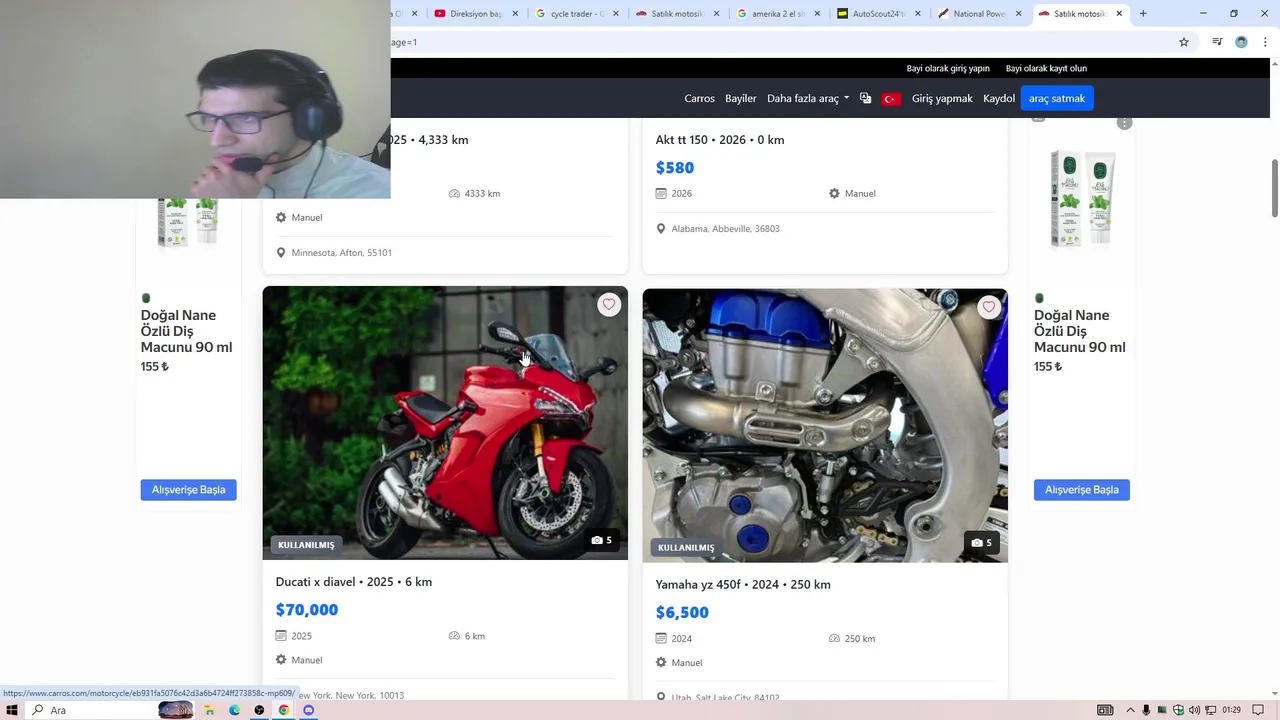Click Giriş yapmak link
The height and width of the screenshot is (720, 1280).
pos(942,98)
